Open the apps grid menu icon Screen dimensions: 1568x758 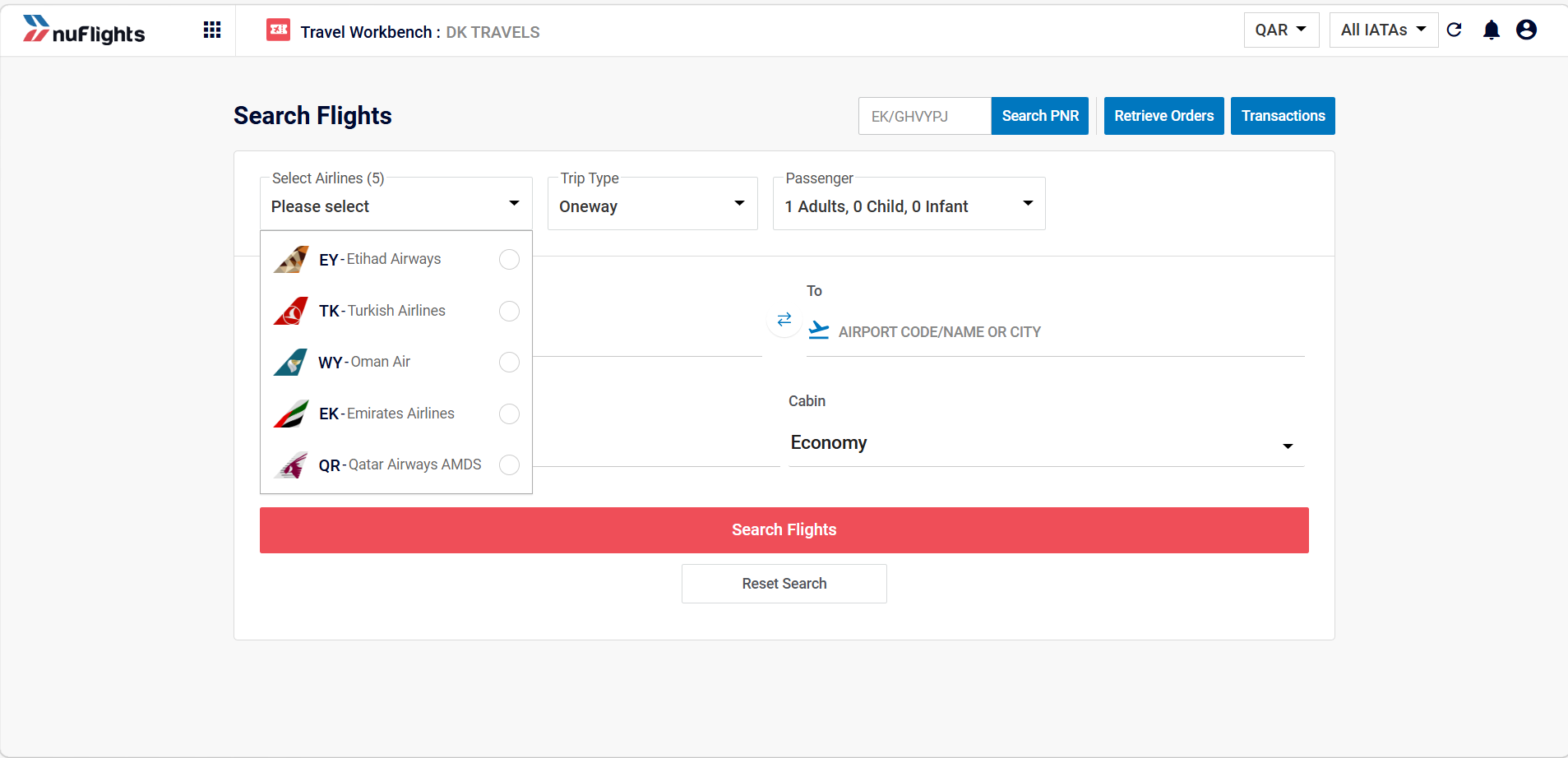coord(212,30)
